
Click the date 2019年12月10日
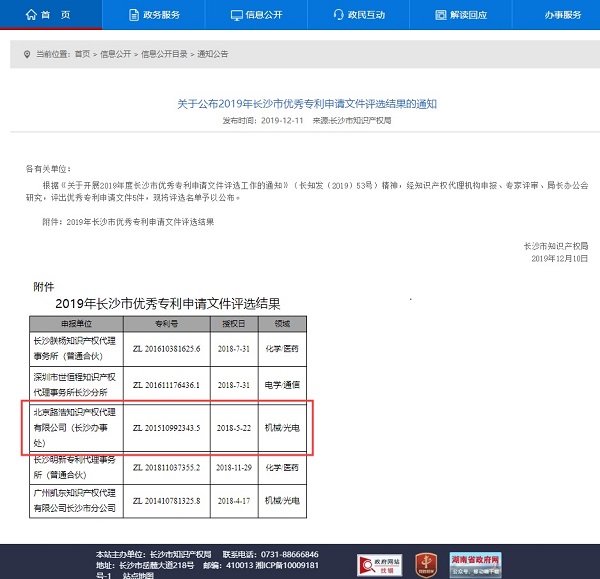(559, 258)
